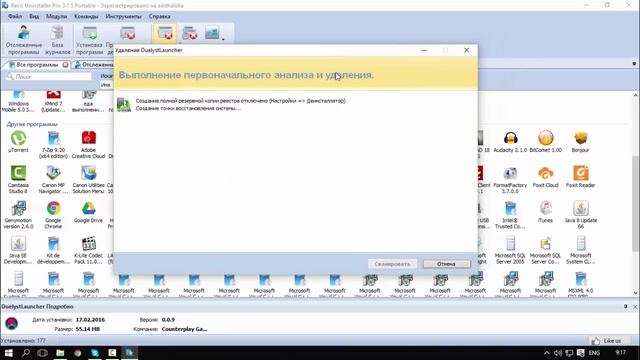640x360 pixels.
Task: Open the Файл menu
Action: 15,16
